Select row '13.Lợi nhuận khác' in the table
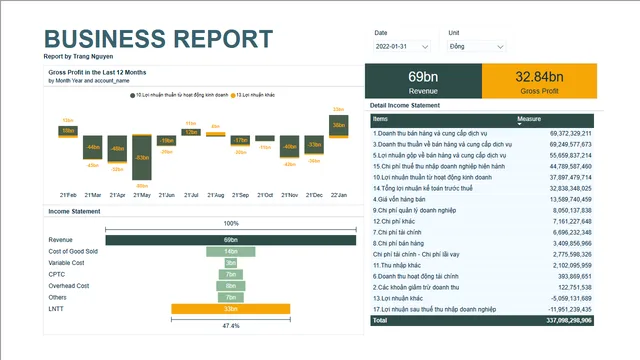The width and height of the screenshot is (640, 360). click(x=482, y=299)
